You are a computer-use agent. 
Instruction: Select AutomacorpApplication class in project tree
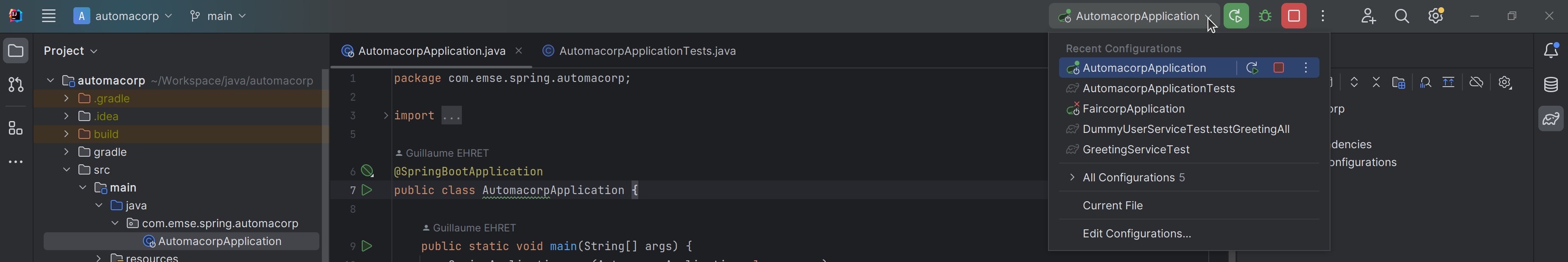[182, 241]
